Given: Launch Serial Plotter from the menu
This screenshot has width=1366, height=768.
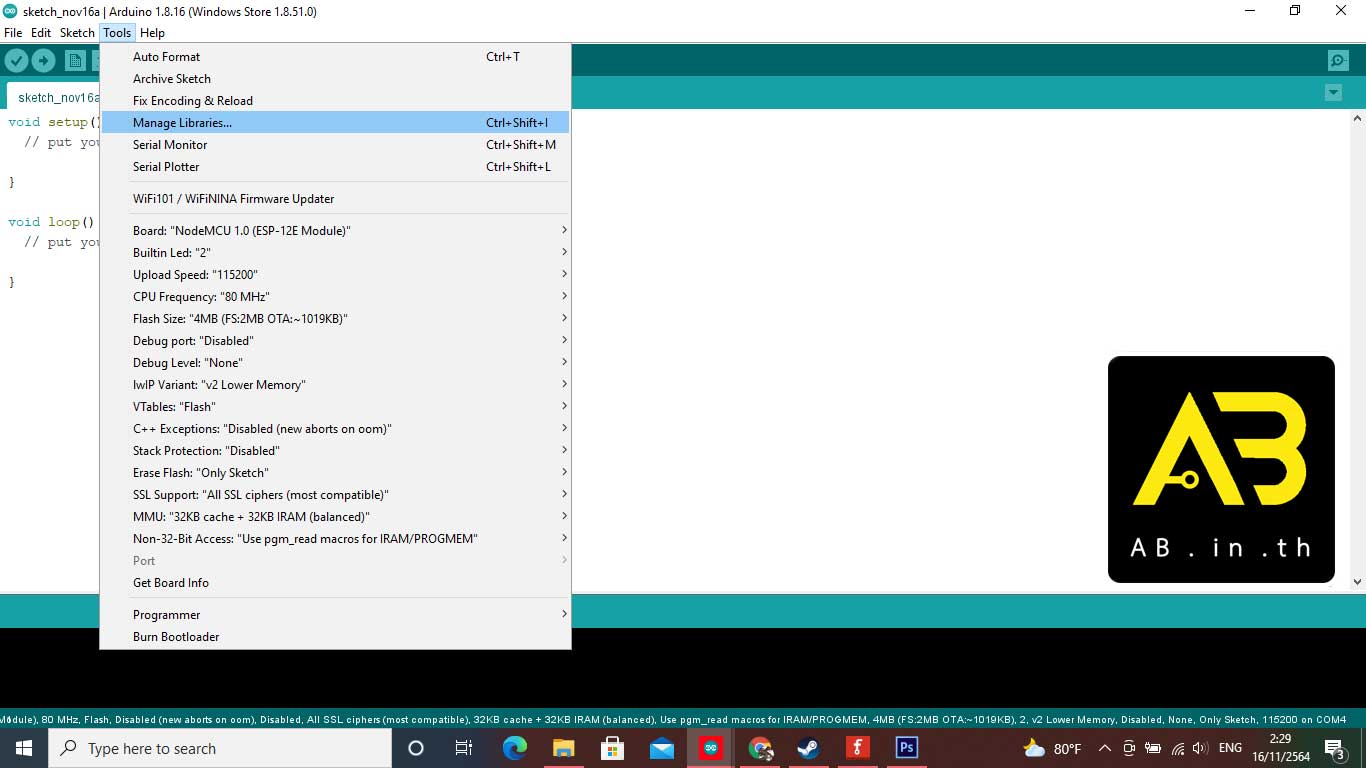Looking at the screenshot, I should (x=335, y=167).
